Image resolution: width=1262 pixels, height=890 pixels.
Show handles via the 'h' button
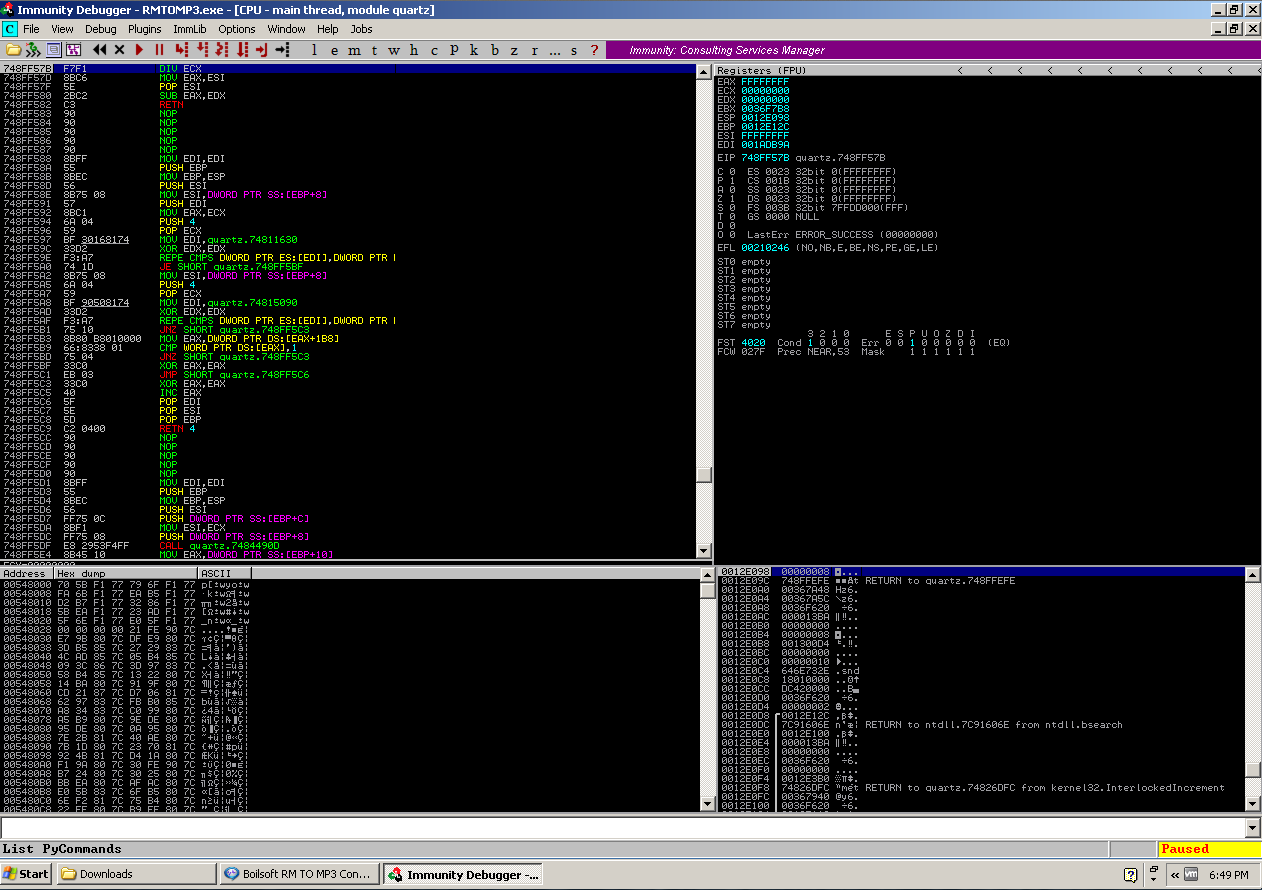pyautogui.click(x=413, y=50)
